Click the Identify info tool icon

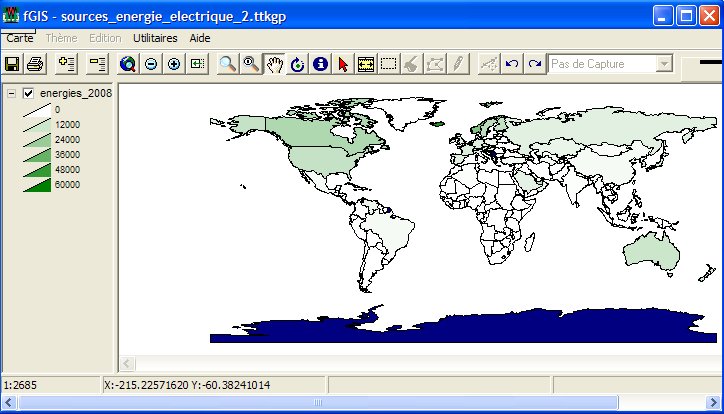click(x=320, y=64)
